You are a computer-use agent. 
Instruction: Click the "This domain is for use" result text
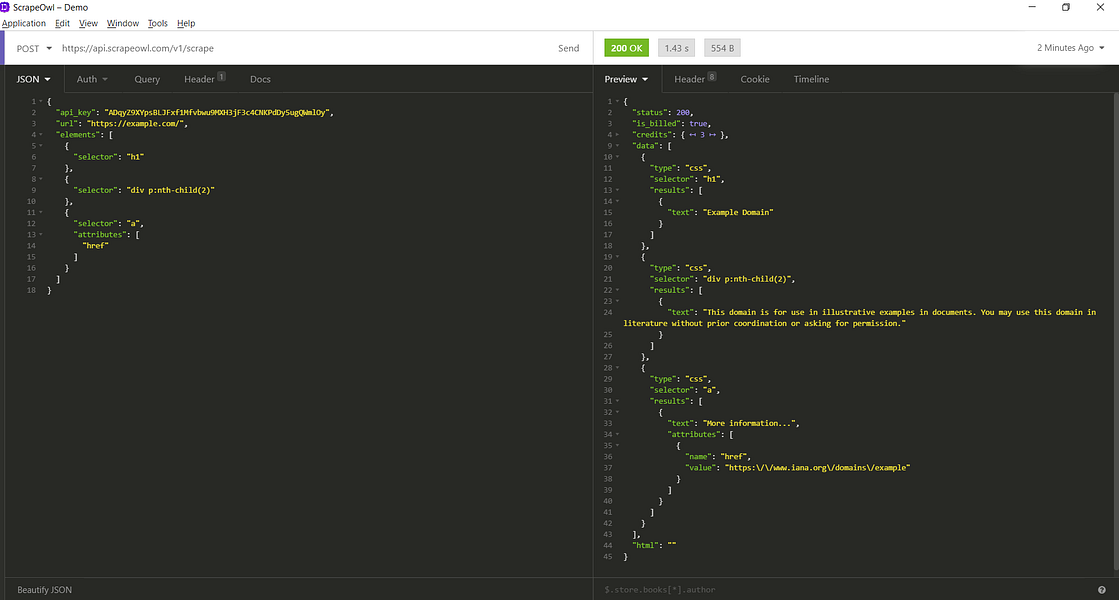859,318
